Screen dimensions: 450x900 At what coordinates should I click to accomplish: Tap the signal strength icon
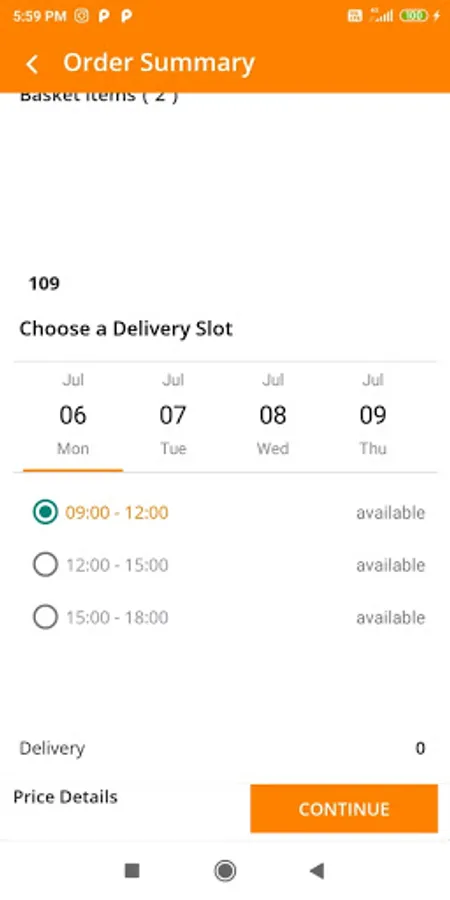tap(382, 15)
